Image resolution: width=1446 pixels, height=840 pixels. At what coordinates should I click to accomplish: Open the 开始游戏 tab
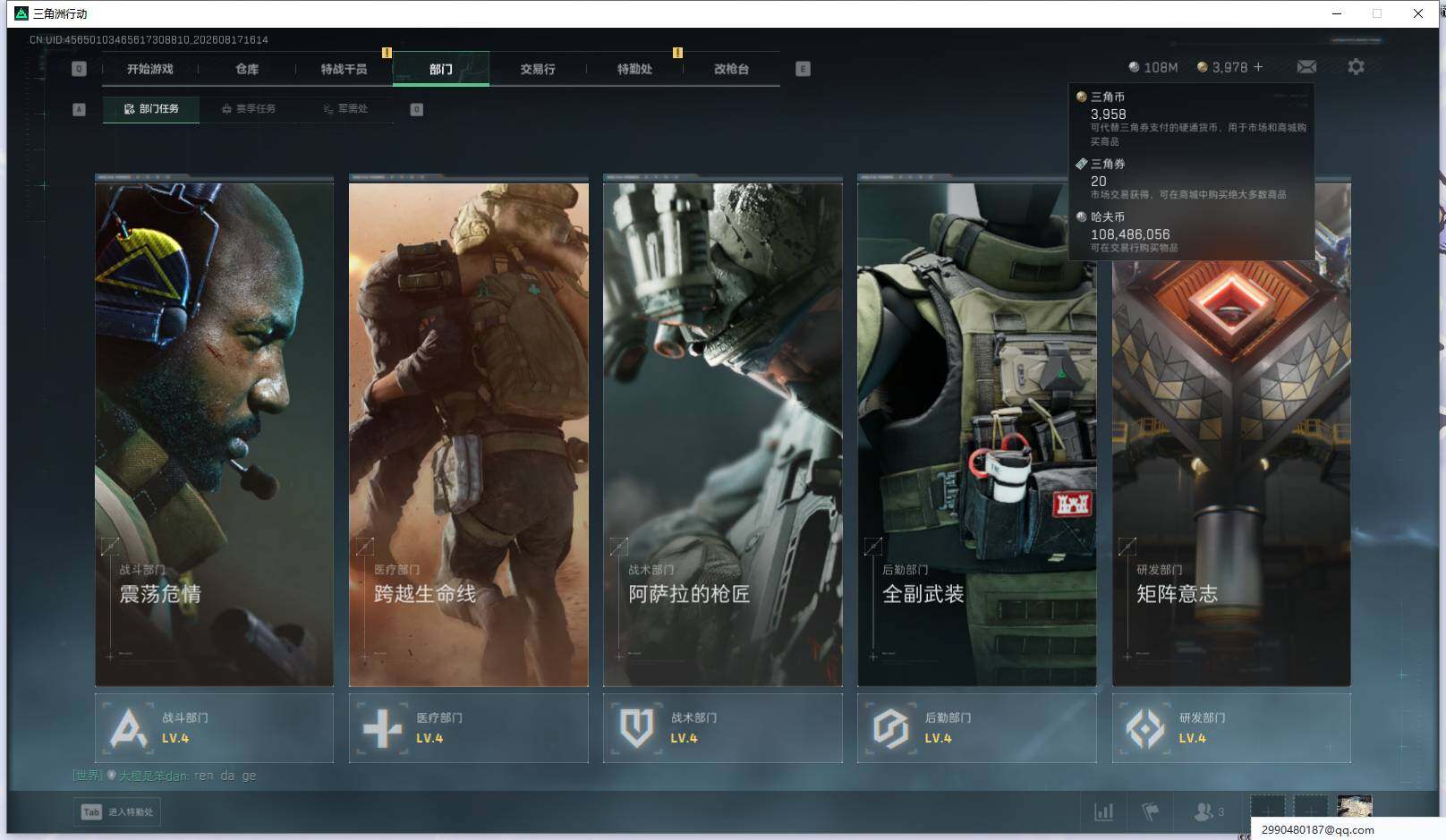tap(149, 69)
